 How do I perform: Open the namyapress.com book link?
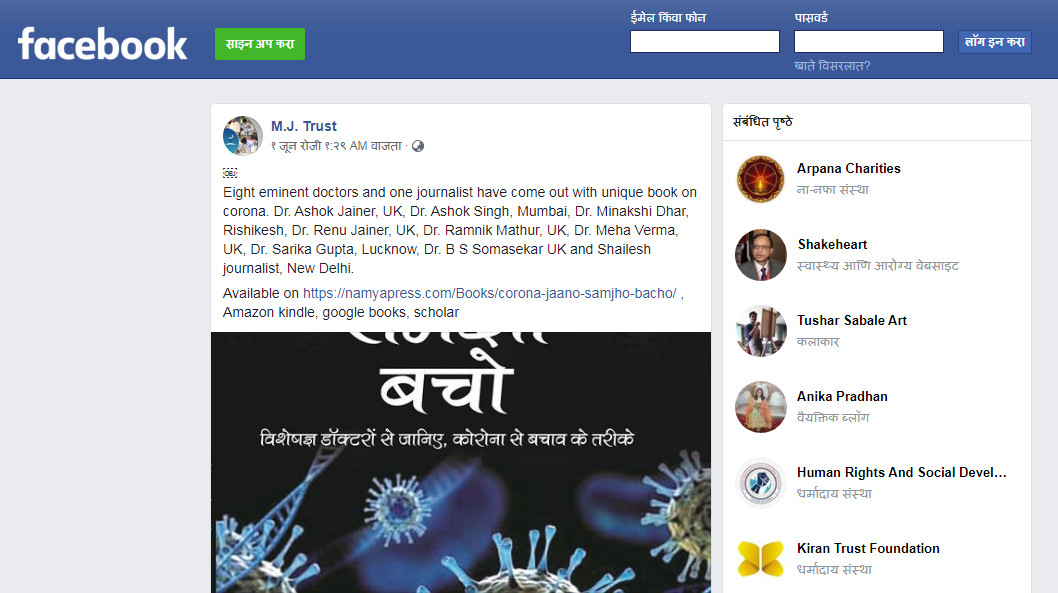489,293
